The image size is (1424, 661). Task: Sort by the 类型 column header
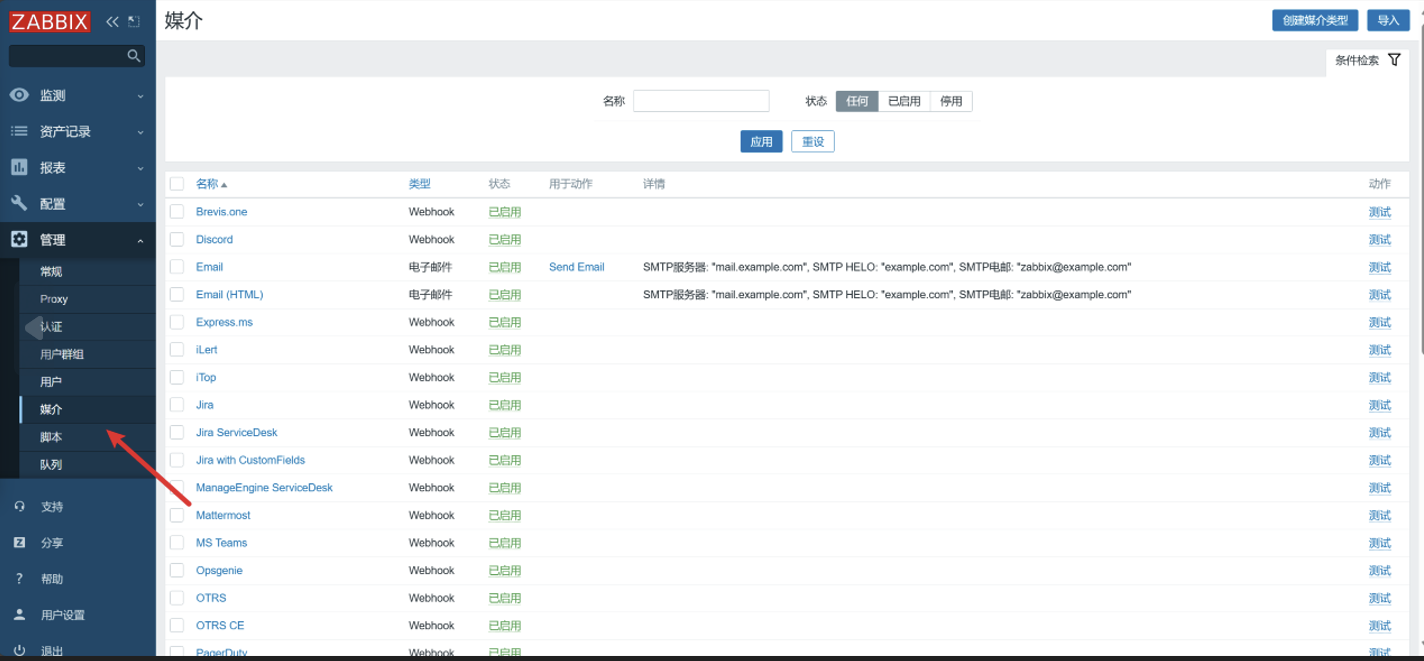(x=420, y=184)
